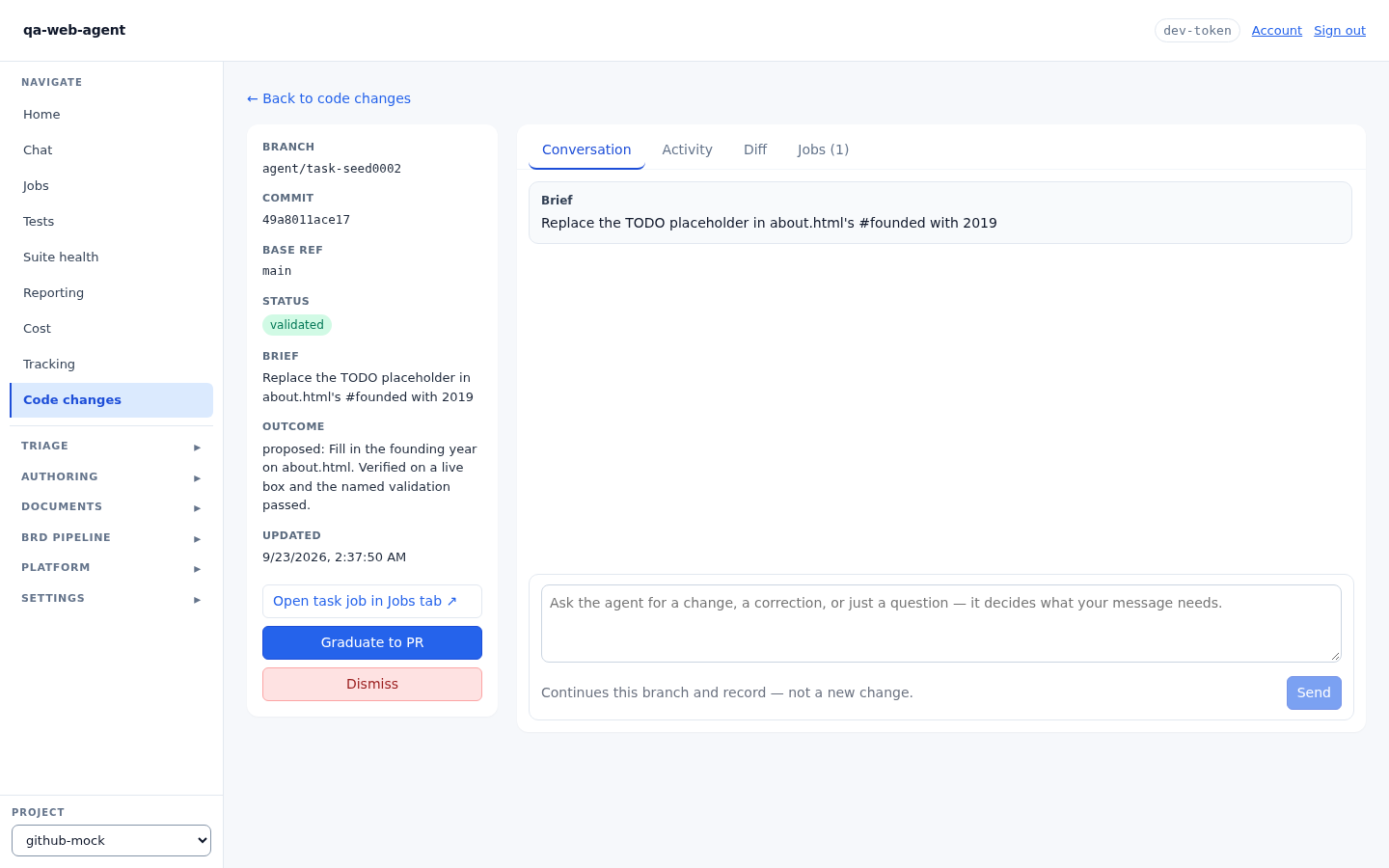Image resolution: width=1389 pixels, height=868 pixels.
Task: Open the Account link
Action: (1276, 31)
